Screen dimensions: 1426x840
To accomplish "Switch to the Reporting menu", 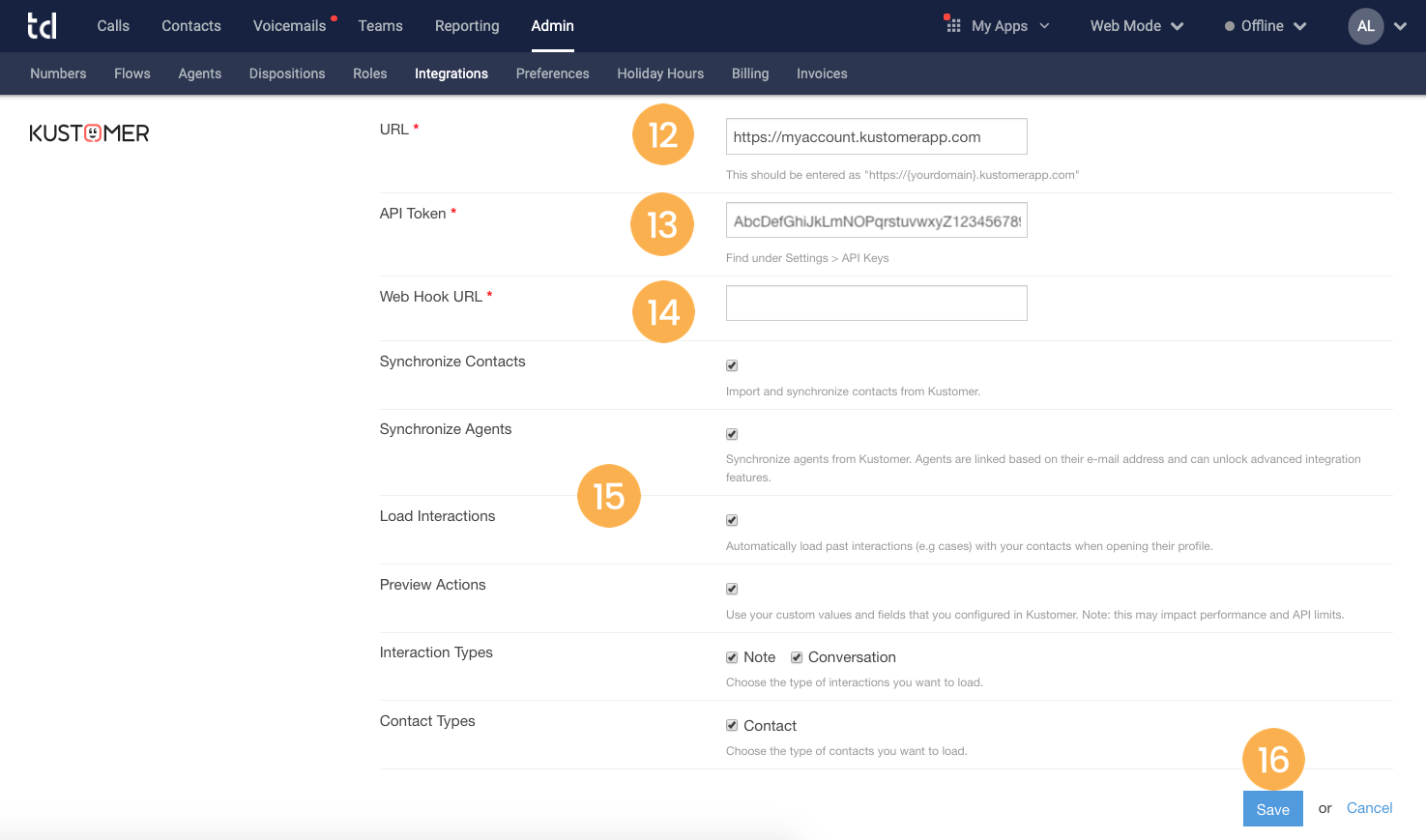I will tap(467, 26).
